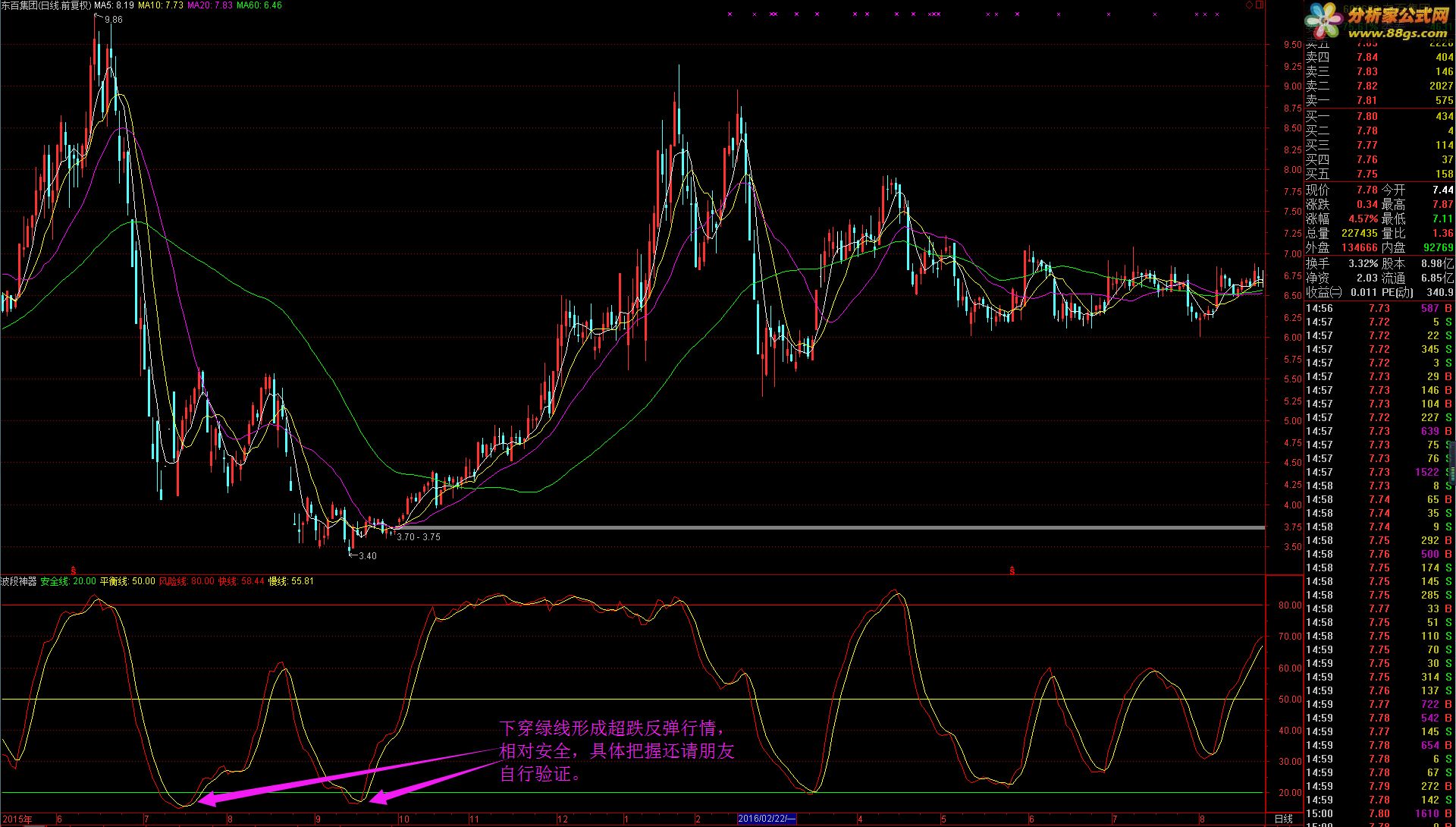Click the 3.40 low price marker label
The width and height of the screenshot is (1456, 827).
[x=367, y=556]
